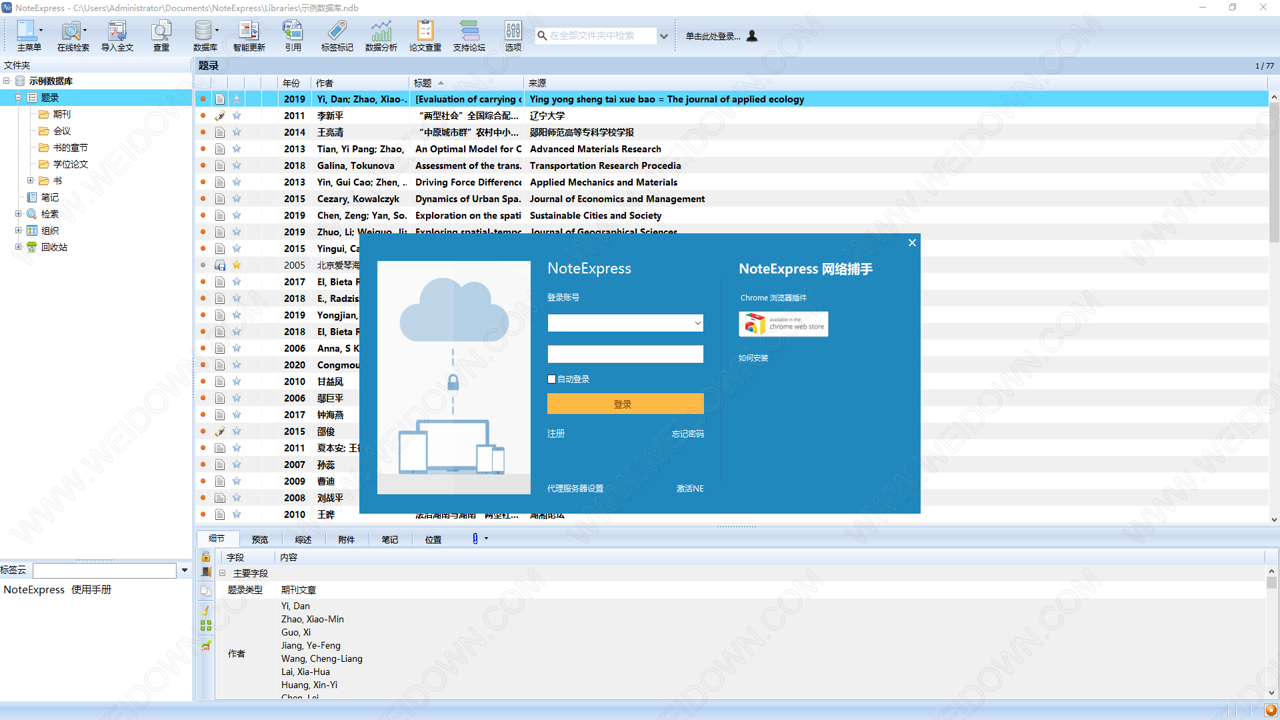Click the user account silhouette icon
The image size is (1280, 720).
pos(752,36)
